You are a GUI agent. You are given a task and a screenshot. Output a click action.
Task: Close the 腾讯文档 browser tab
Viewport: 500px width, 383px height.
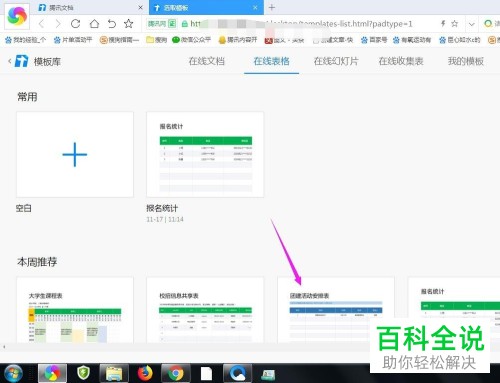pyautogui.click(x=140, y=7)
